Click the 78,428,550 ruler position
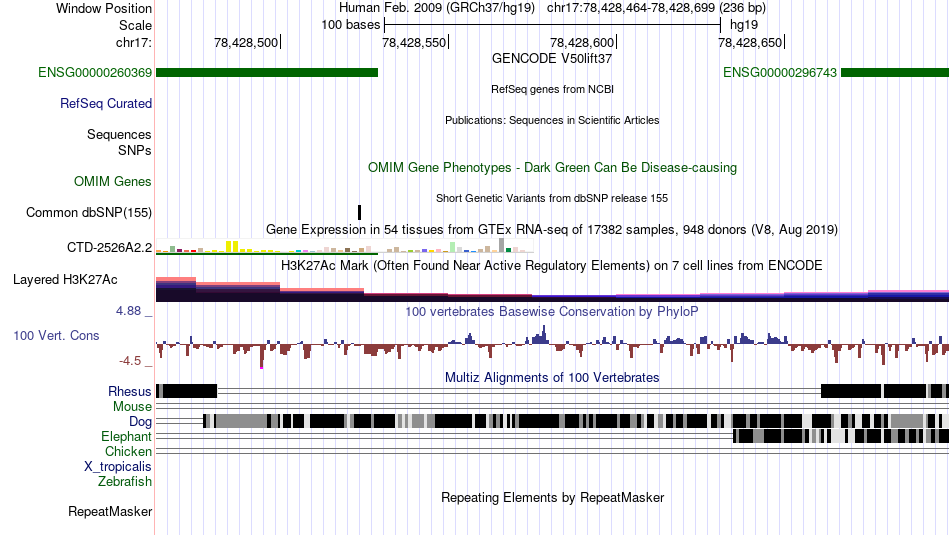Image resolution: width=950 pixels, height=535 pixels. (x=414, y=42)
